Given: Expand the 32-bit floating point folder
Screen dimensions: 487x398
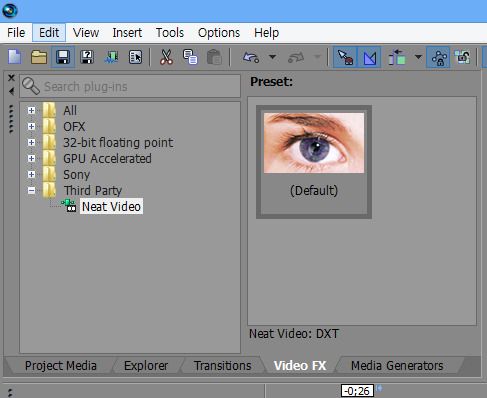Looking at the screenshot, I should pyautogui.click(x=31, y=142).
